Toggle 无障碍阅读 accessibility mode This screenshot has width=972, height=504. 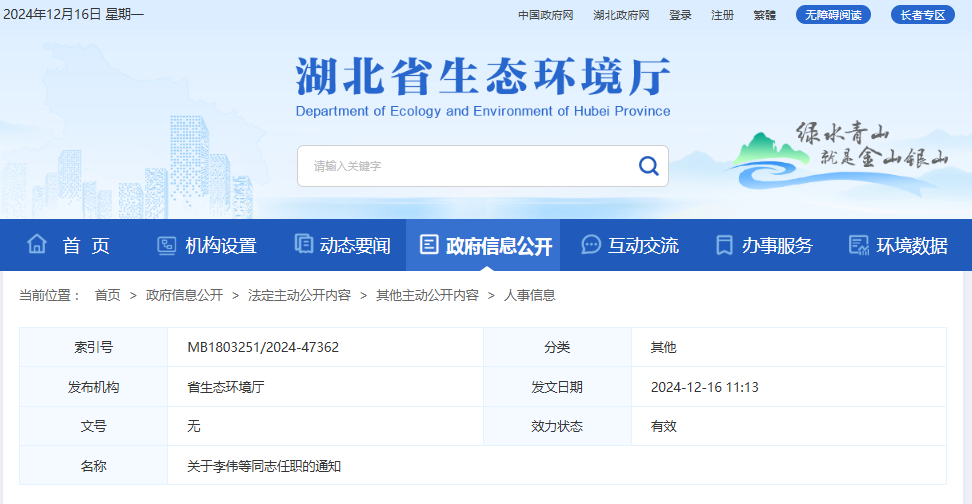pos(833,15)
